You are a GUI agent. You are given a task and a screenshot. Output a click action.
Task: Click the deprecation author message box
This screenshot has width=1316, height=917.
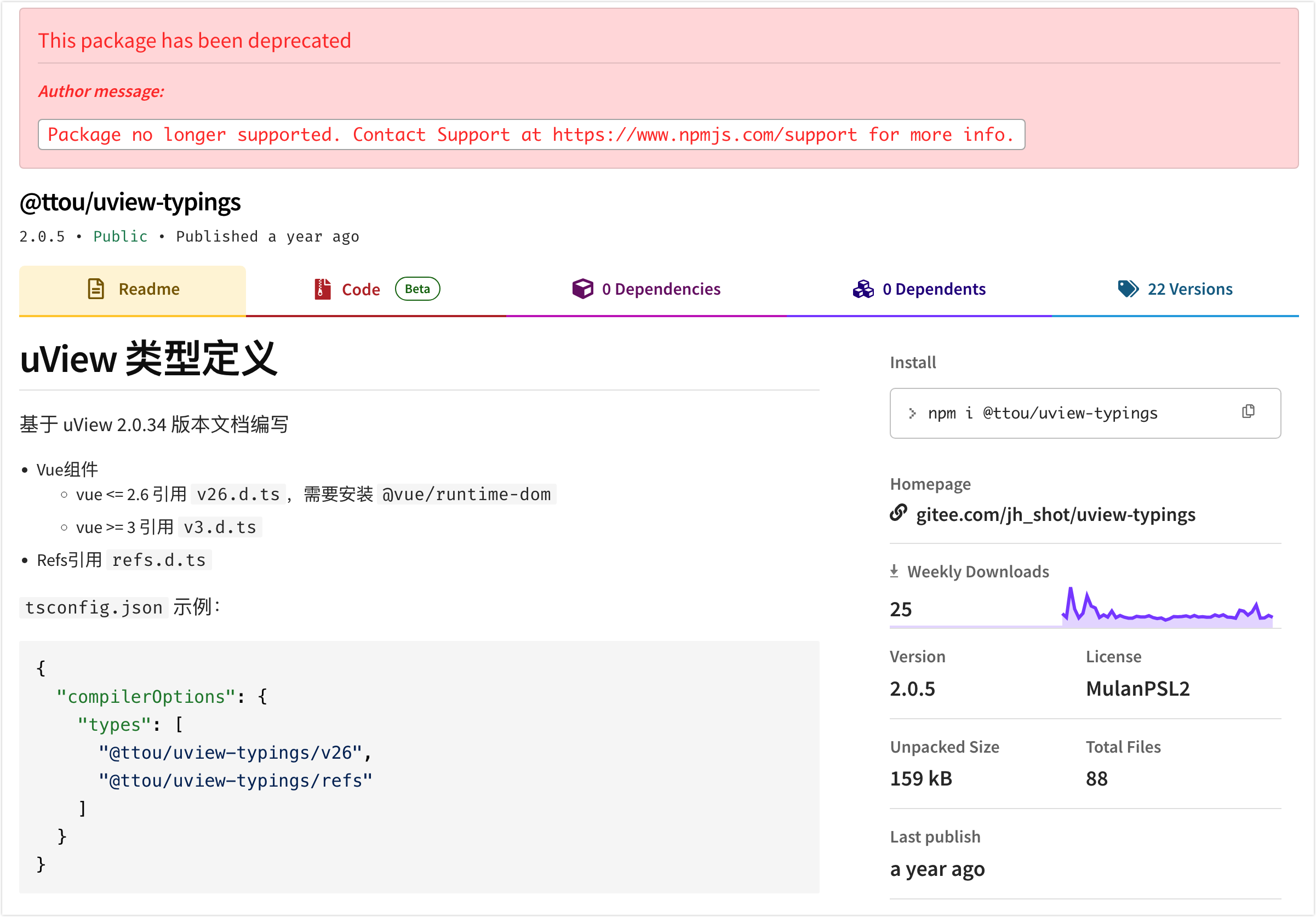531,135
